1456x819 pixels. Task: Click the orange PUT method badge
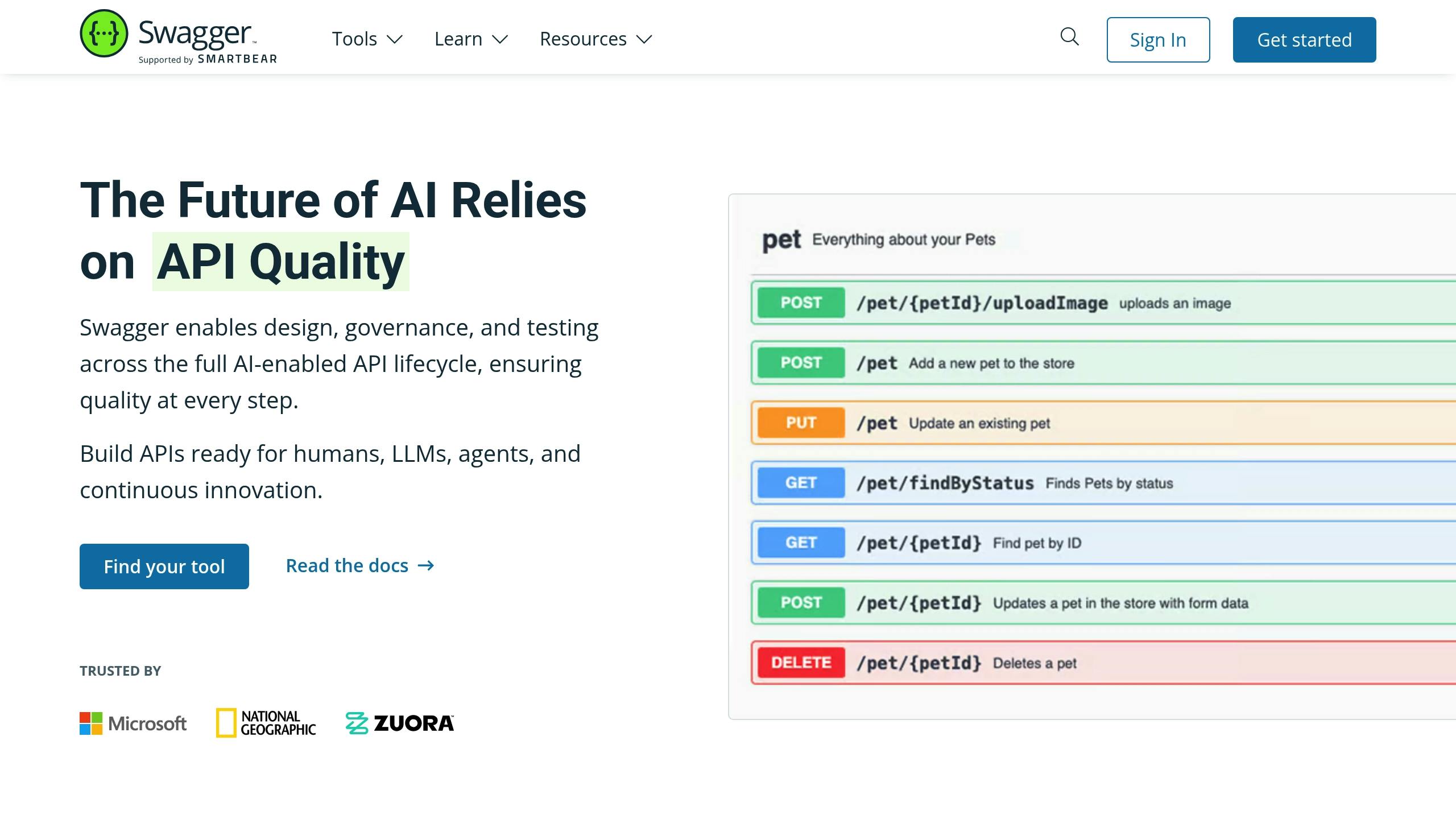click(x=801, y=423)
